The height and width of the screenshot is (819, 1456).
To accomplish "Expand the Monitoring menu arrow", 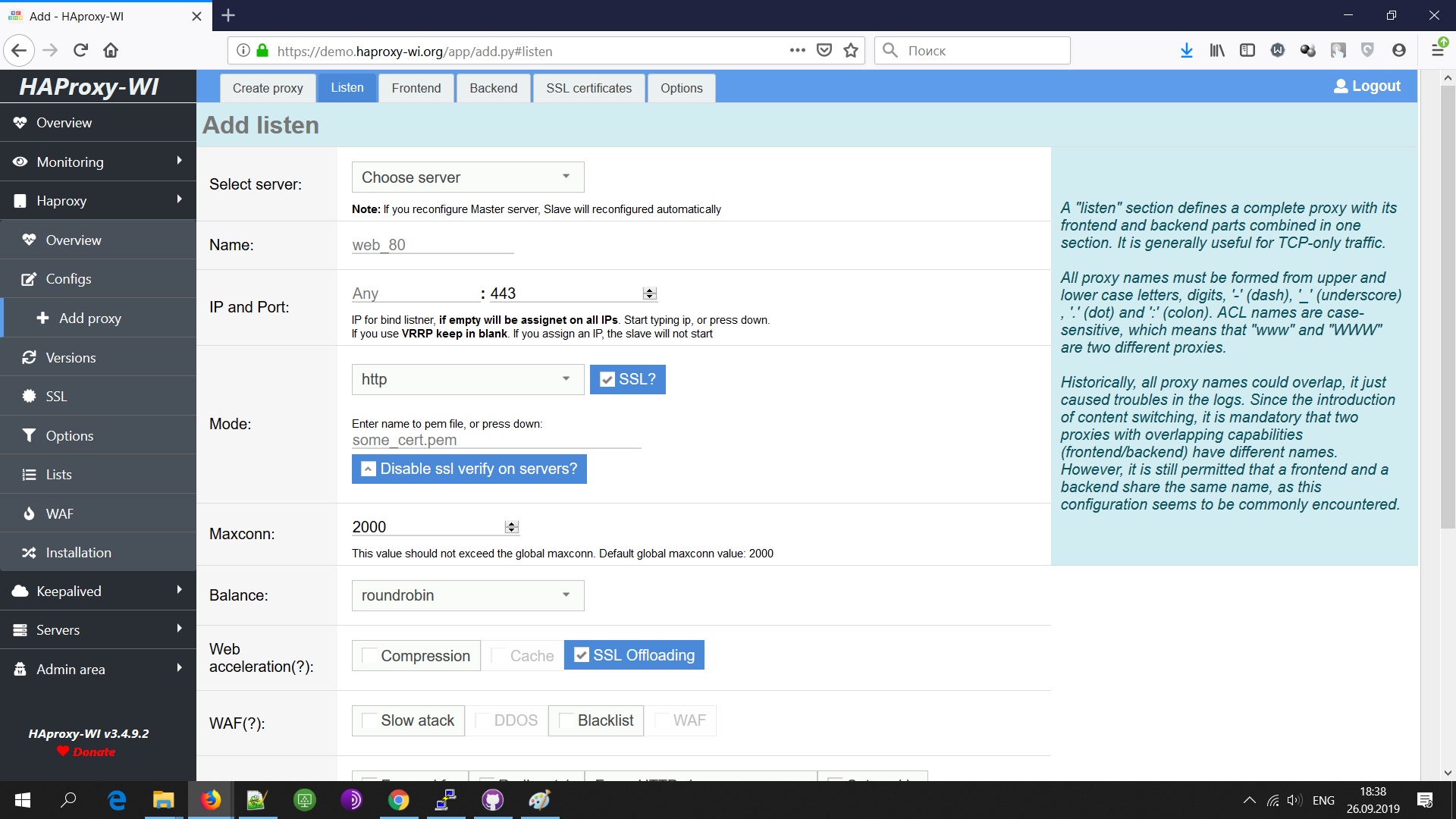I will tap(179, 161).
